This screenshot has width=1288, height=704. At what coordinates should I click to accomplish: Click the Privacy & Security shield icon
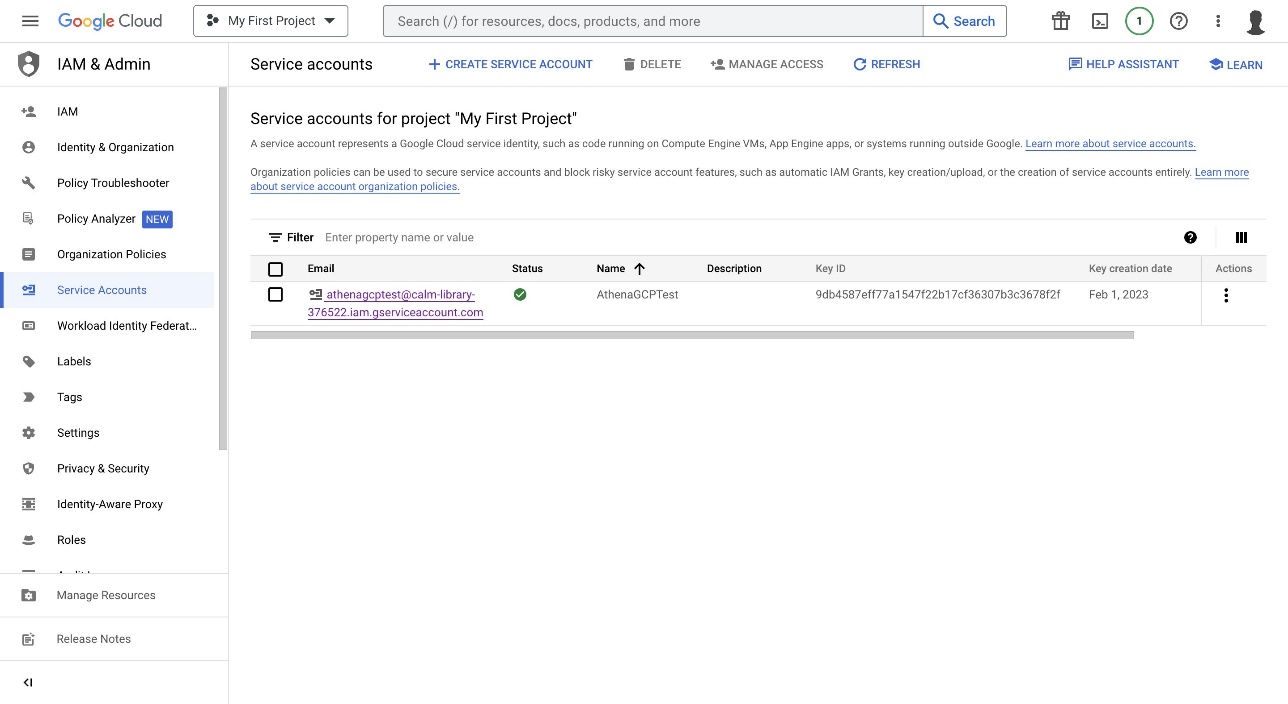[29, 469]
